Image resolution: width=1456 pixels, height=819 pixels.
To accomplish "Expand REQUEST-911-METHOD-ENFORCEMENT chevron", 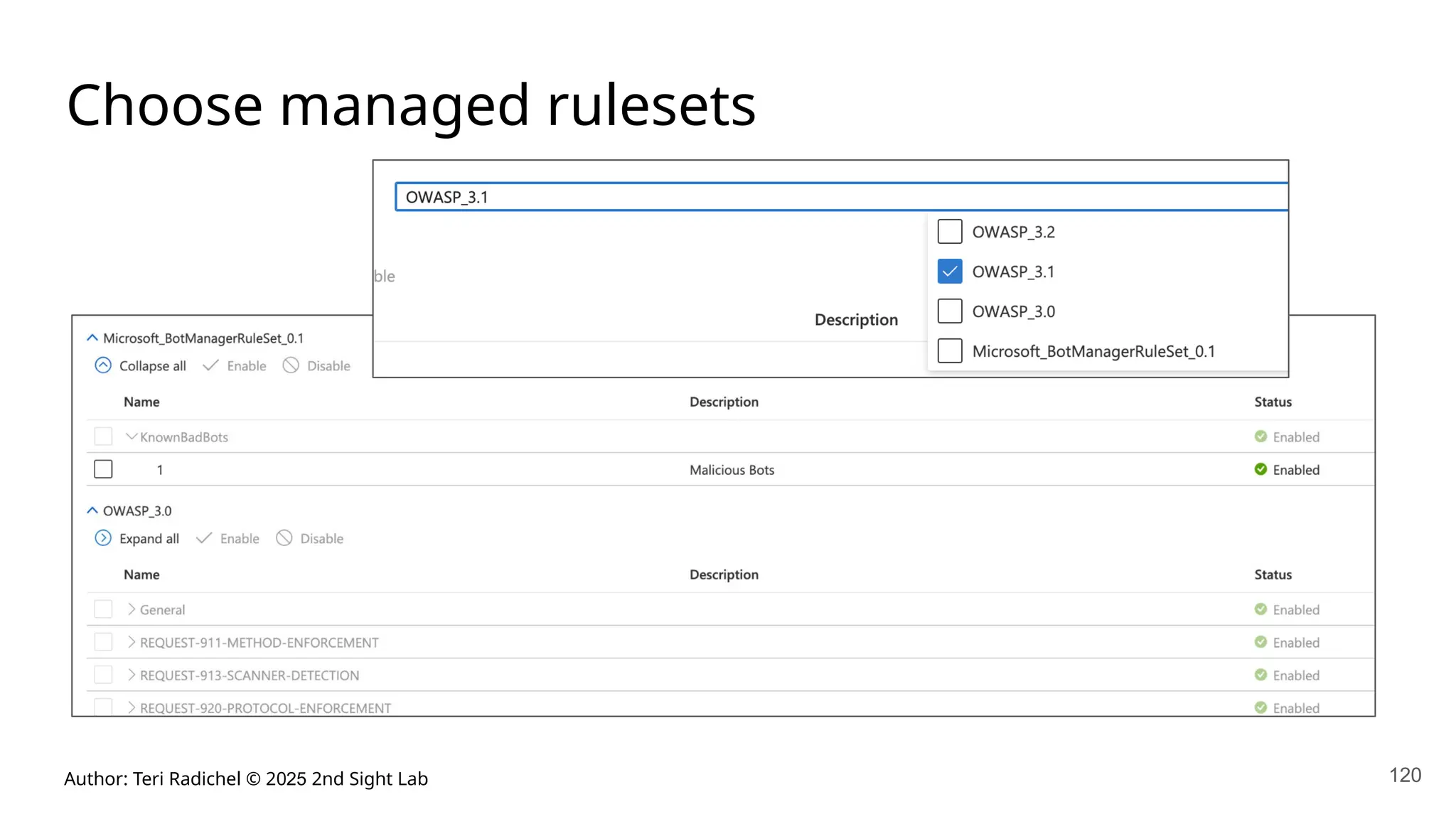I will pos(132,642).
